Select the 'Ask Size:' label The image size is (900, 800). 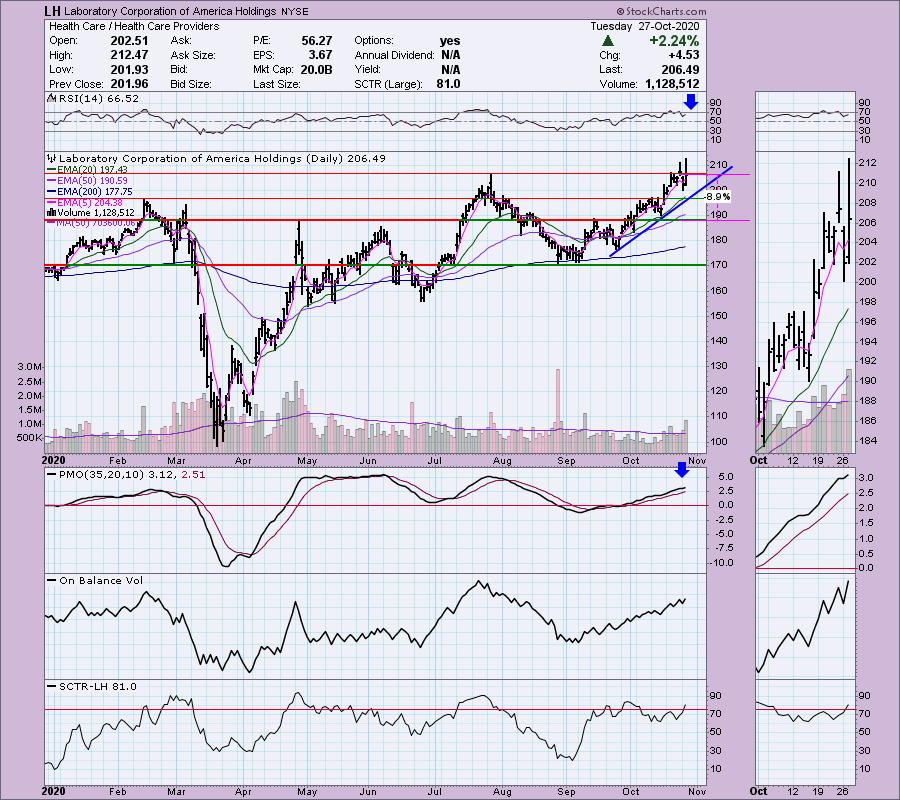(x=193, y=55)
